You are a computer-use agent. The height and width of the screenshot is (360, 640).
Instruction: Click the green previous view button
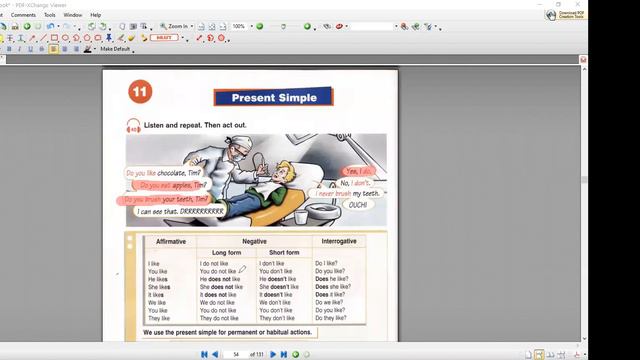[296, 354]
